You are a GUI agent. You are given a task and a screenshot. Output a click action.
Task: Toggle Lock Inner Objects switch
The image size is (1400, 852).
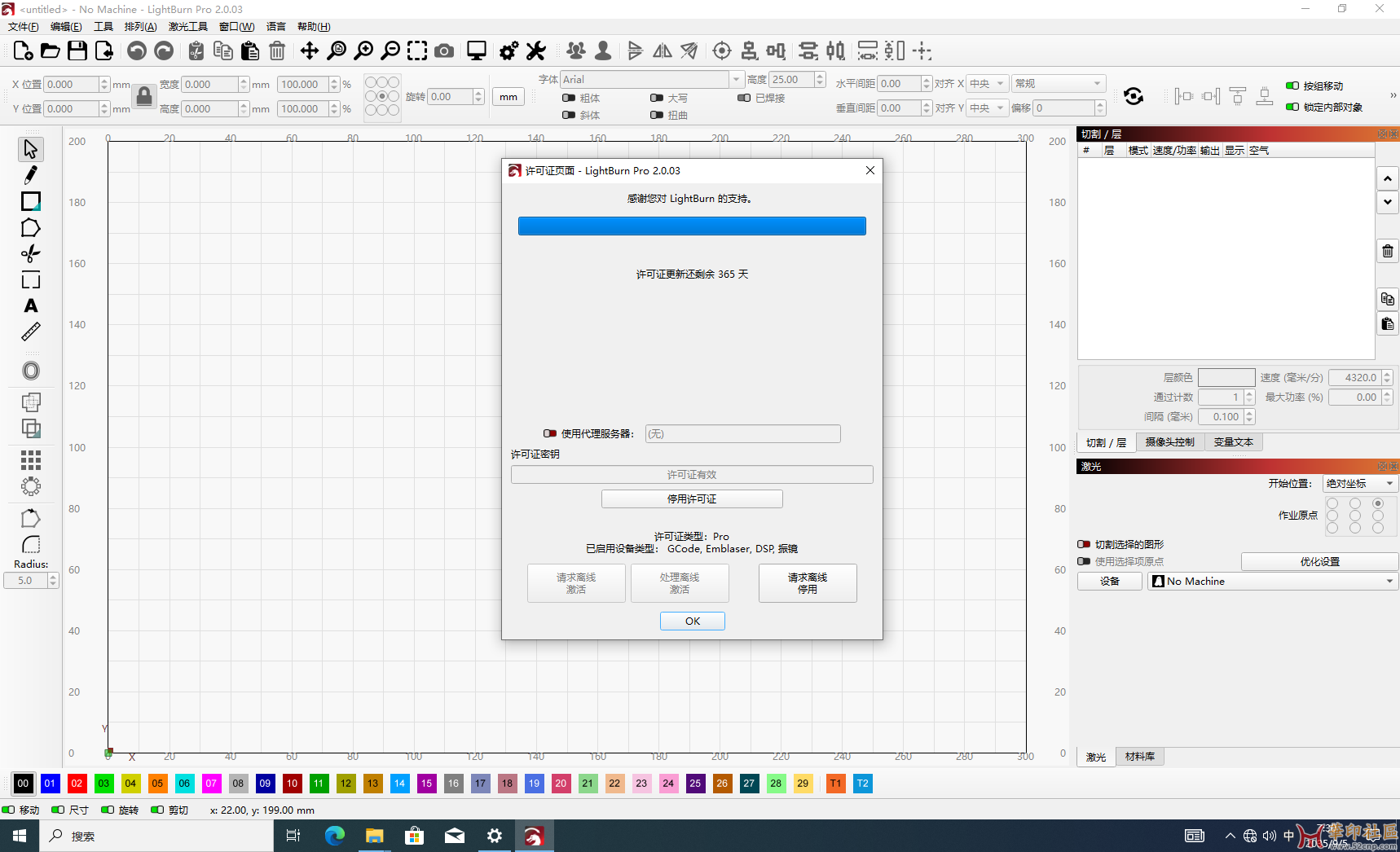pos(1292,107)
